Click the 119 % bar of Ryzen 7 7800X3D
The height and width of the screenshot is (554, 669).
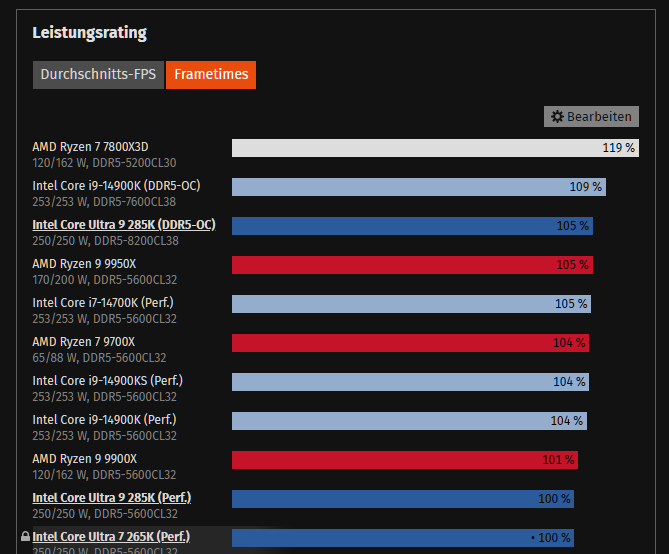(x=435, y=148)
